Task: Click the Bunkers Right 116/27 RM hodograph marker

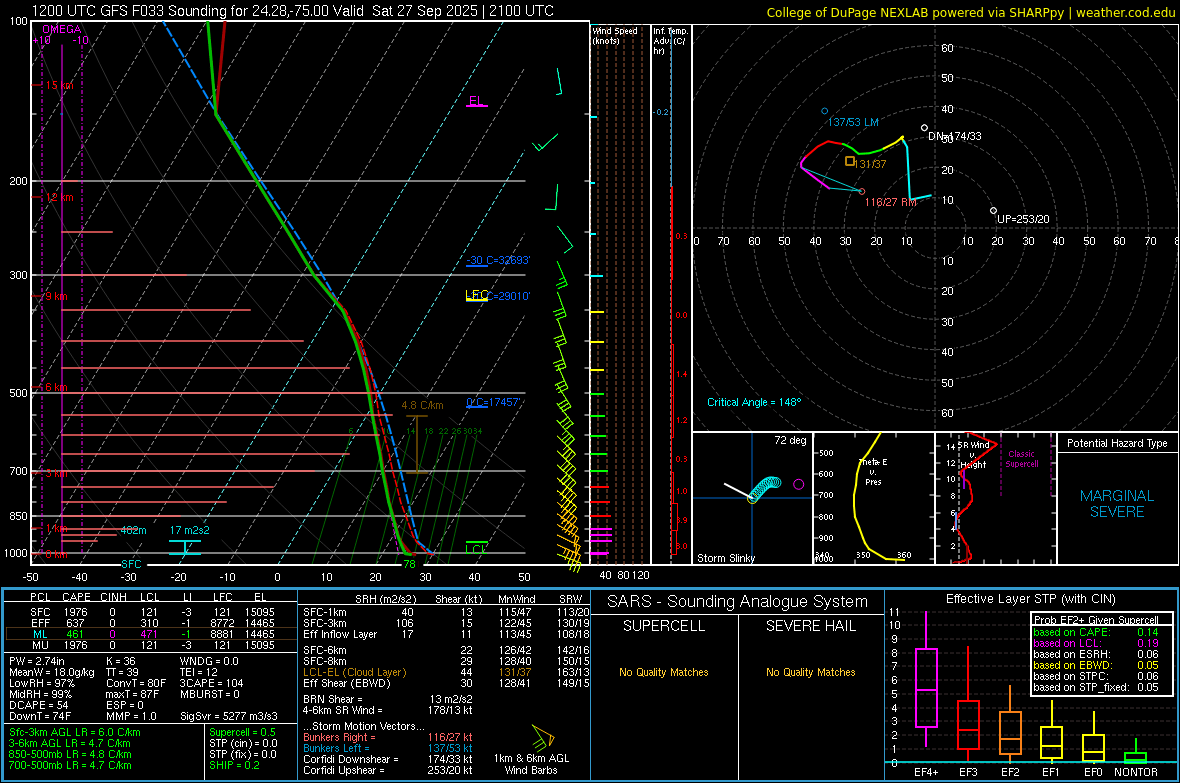Action: (x=862, y=191)
